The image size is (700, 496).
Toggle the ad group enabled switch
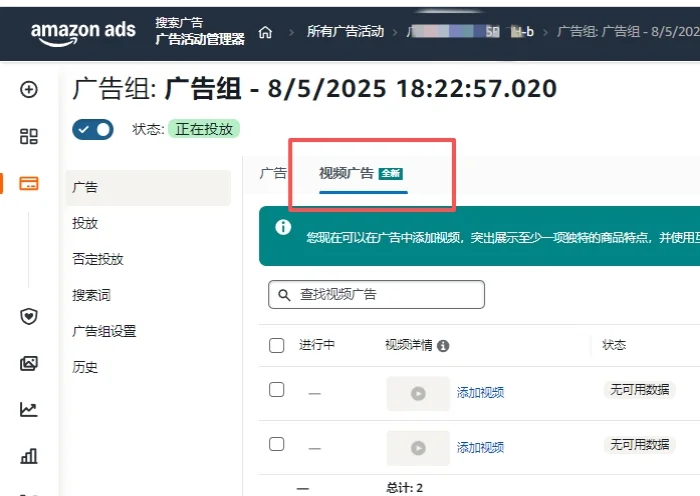93,129
